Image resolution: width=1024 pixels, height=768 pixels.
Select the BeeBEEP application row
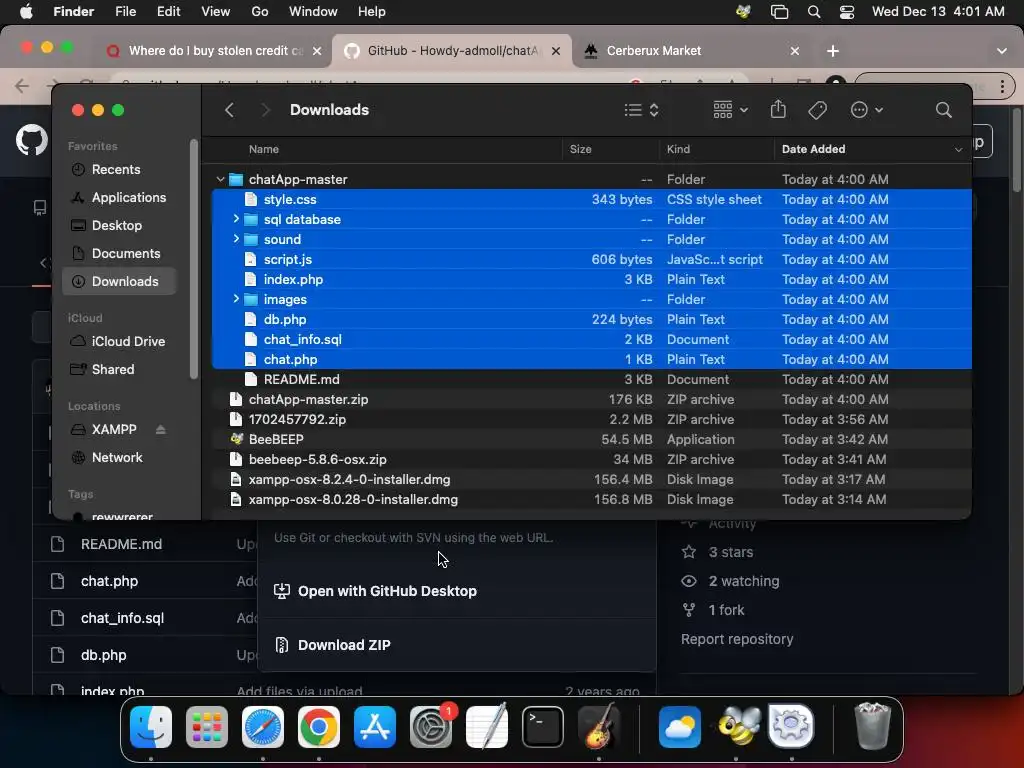(592, 440)
